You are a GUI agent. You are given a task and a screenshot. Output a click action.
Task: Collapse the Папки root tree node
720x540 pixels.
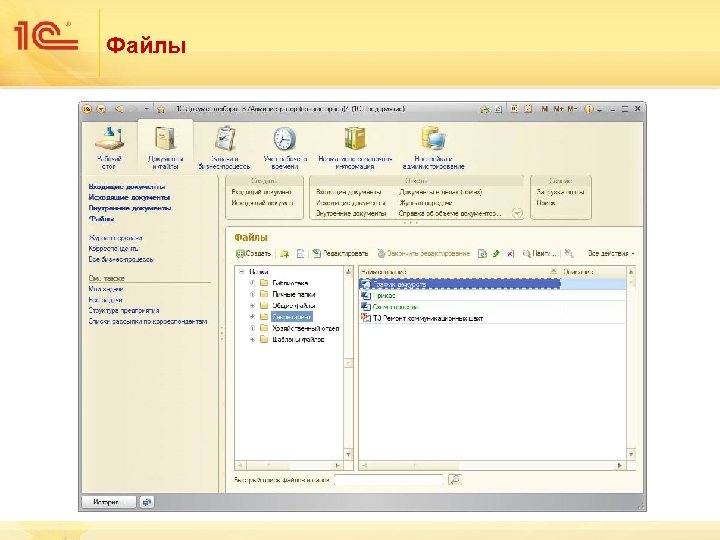(x=242, y=272)
